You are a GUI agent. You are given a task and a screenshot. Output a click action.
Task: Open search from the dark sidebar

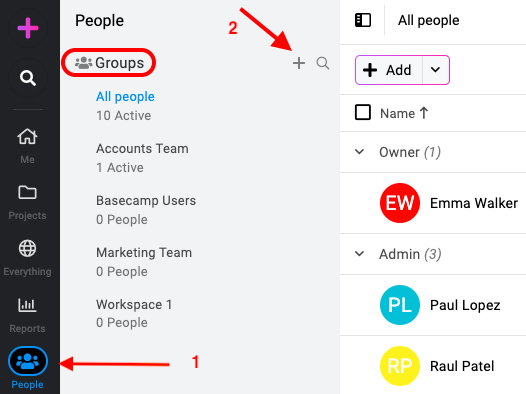pyautogui.click(x=28, y=78)
